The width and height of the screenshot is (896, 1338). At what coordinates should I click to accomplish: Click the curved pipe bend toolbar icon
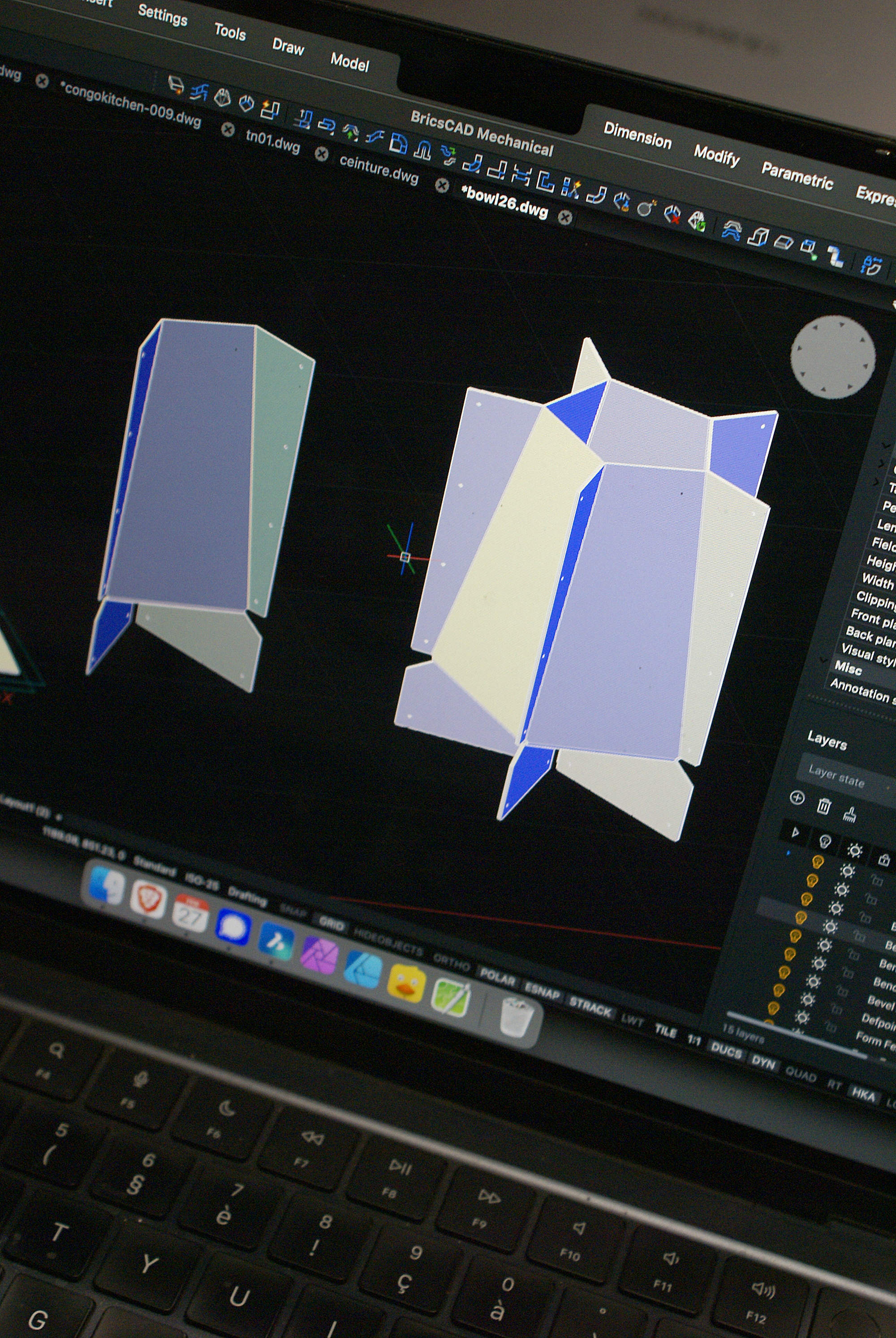597,195
